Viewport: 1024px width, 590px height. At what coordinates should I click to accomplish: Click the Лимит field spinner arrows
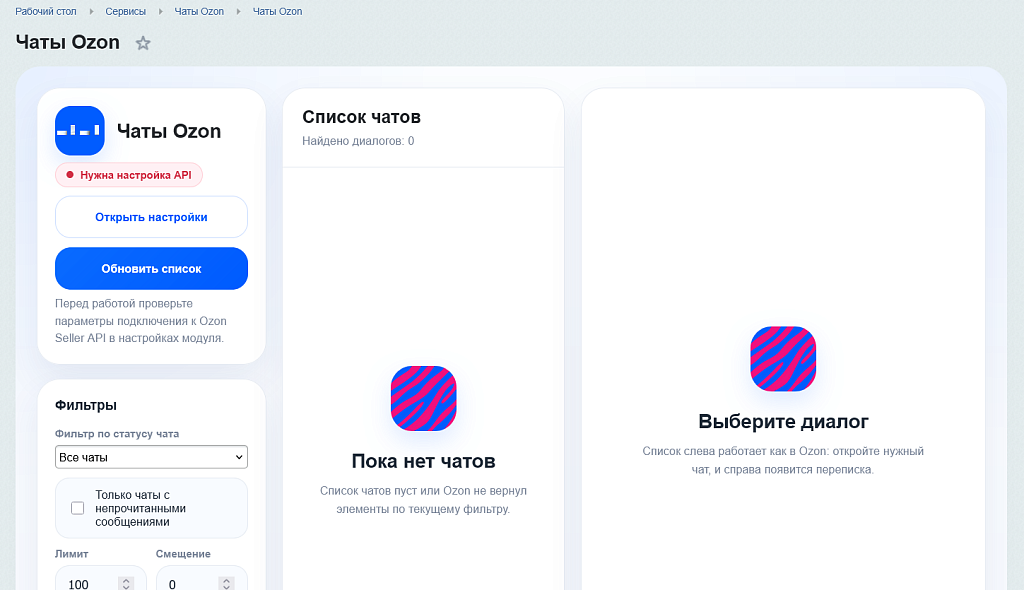127,583
